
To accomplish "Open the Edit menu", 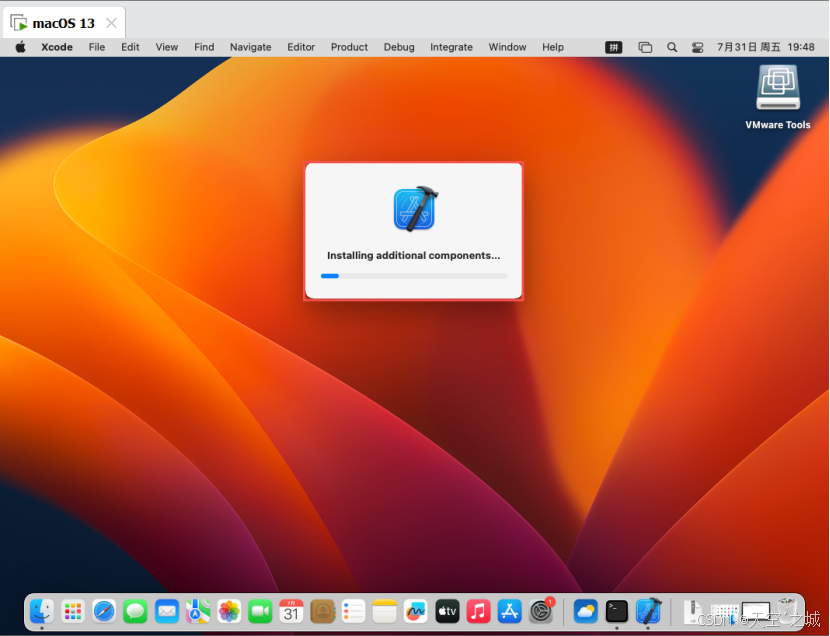I will coord(130,47).
